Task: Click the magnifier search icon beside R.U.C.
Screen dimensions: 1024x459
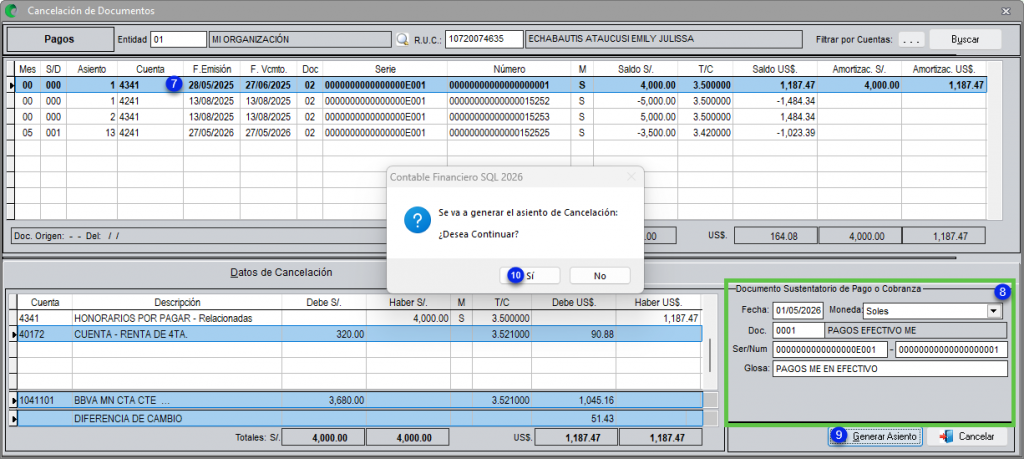Action: (402, 39)
